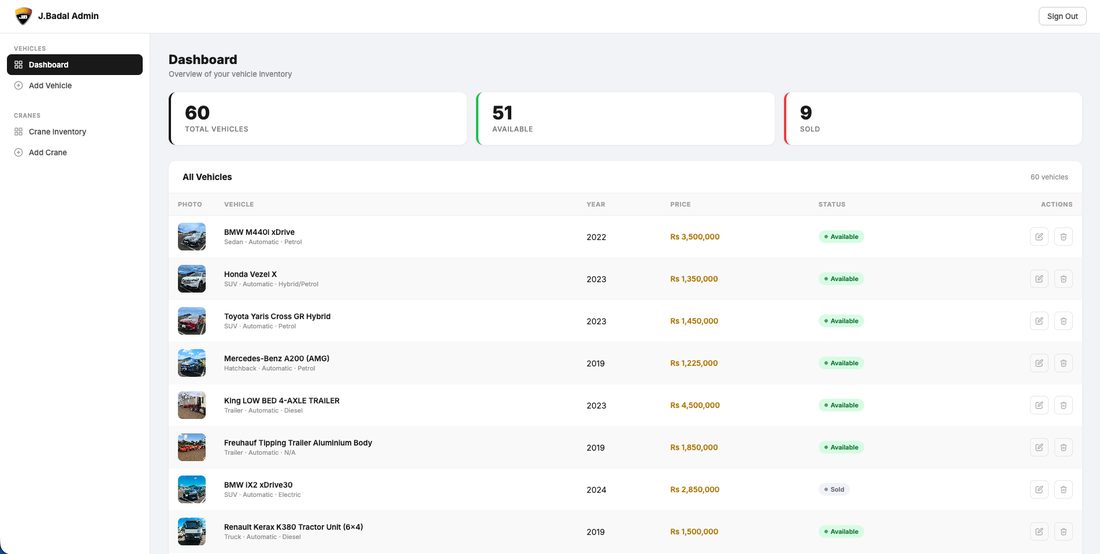
Task: Open the King LOW BED trailer thumbnail
Action: point(192,405)
